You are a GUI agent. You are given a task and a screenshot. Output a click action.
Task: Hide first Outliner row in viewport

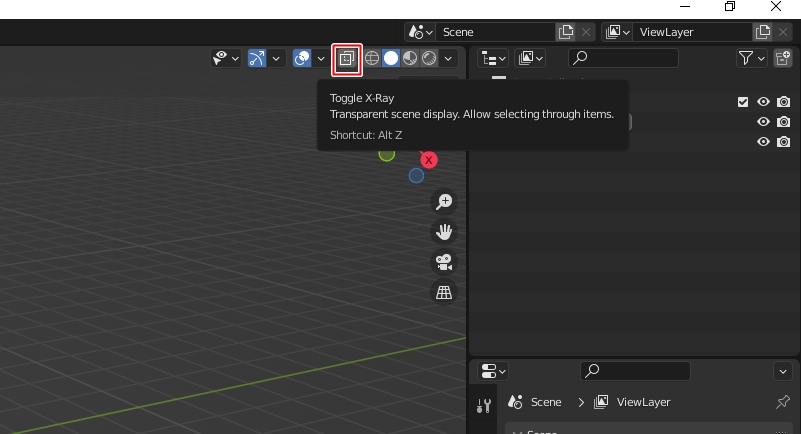(x=763, y=102)
